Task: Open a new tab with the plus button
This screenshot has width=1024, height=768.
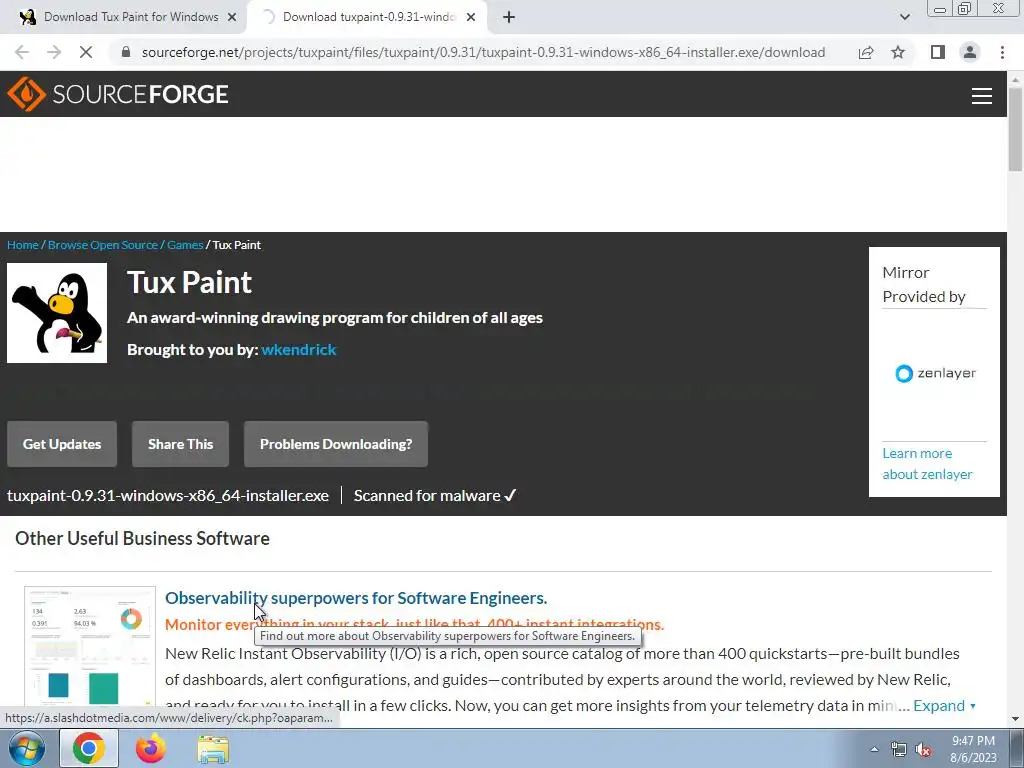Action: point(509,18)
